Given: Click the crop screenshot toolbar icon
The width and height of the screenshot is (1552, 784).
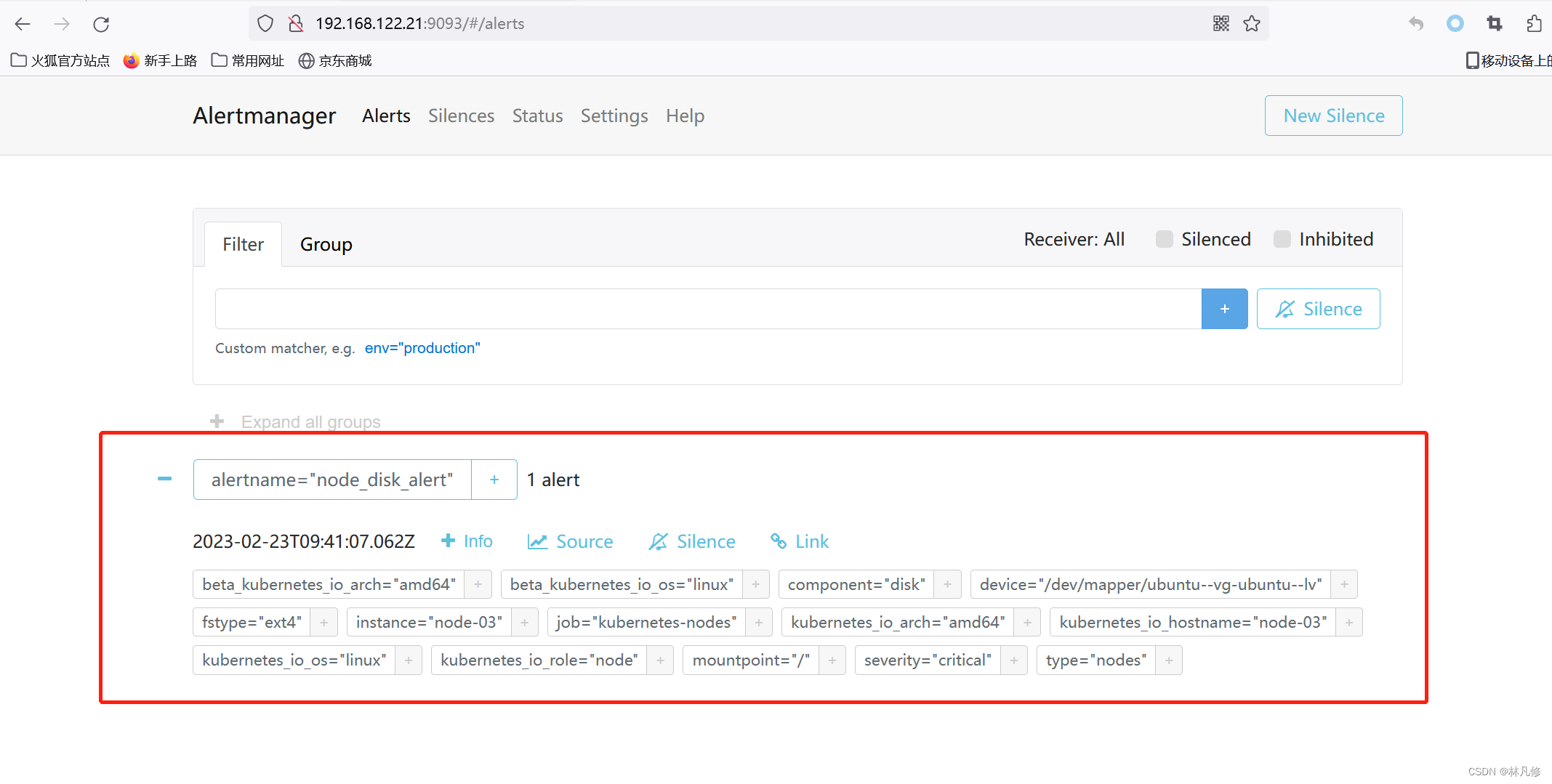Looking at the screenshot, I should point(1495,24).
